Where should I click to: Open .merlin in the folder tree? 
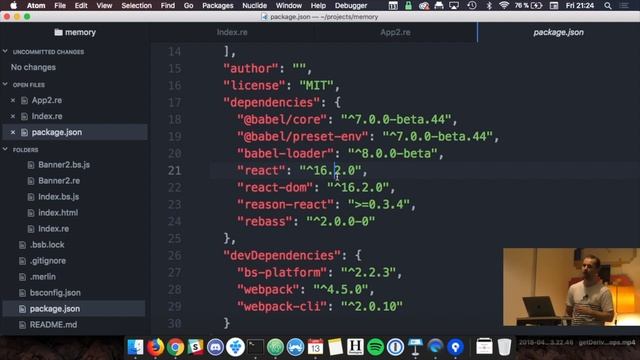click(42, 277)
